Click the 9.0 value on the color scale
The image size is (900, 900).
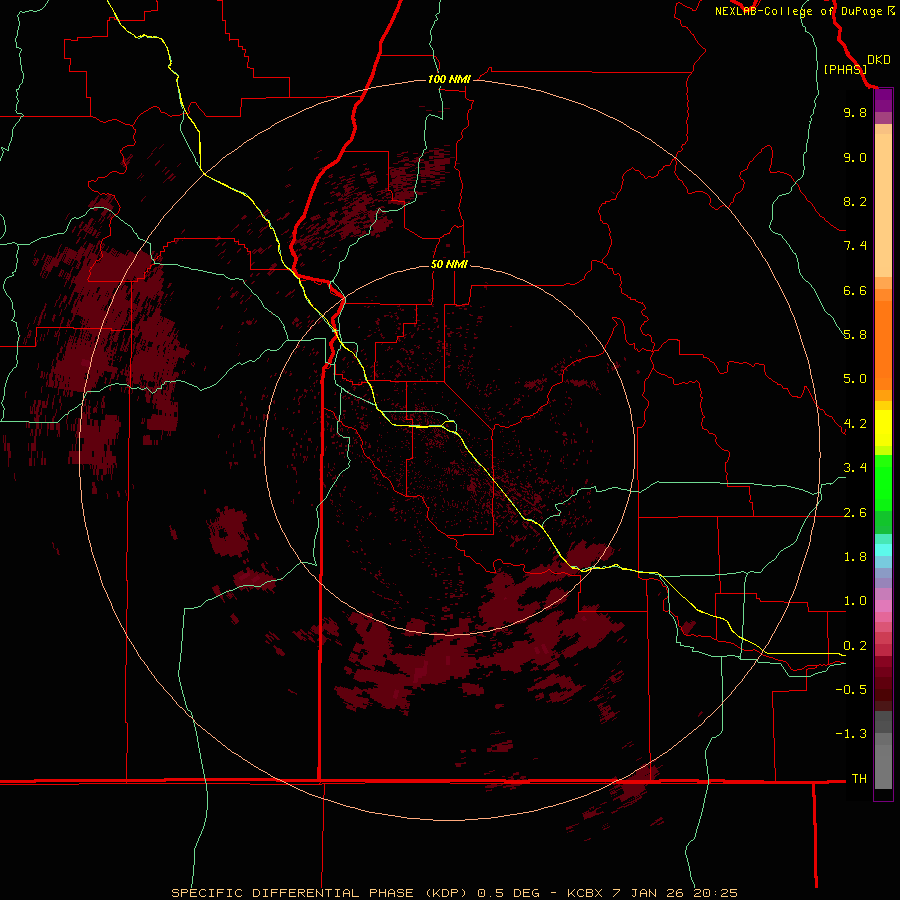point(855,157)
